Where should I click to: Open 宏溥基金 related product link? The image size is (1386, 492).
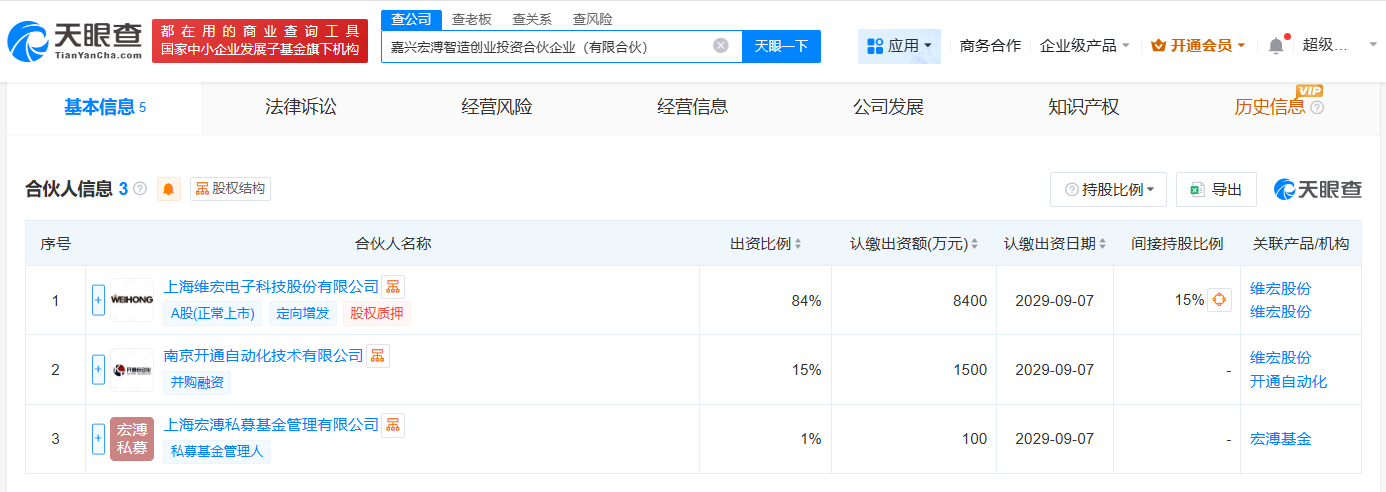[x=1280, y=438]
